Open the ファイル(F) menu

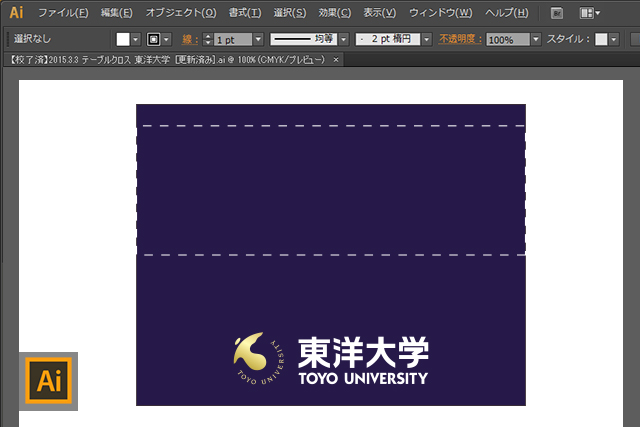pos(63,13)
